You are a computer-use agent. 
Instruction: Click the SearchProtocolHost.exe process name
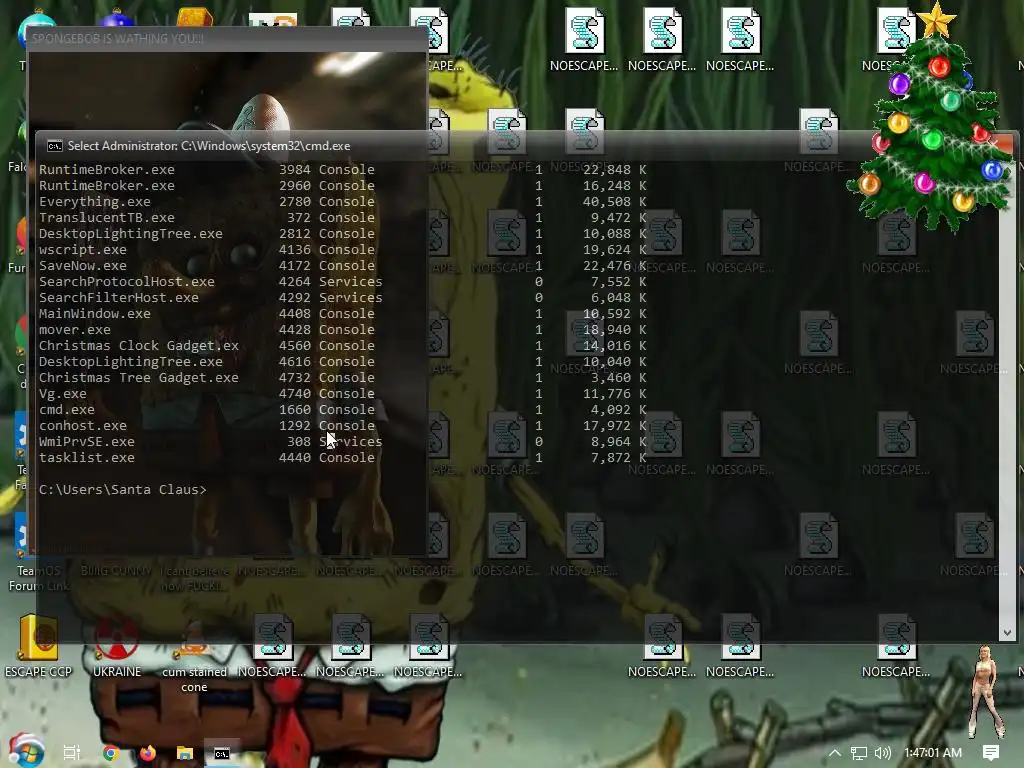pyautogui.click(x=127, y=281)
